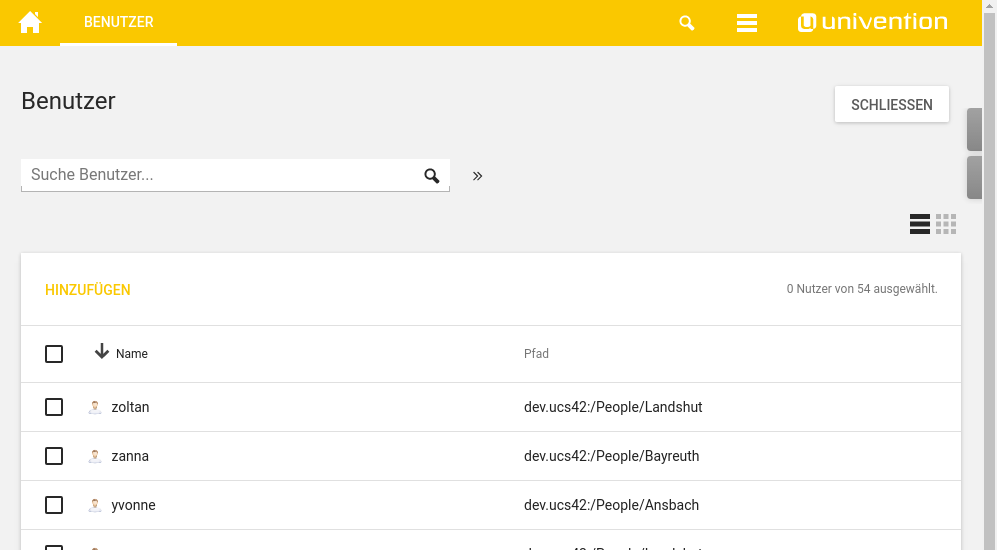Image resolution: width=999 pixels, height=550 pixels.
Task: Mark the checkbox for yvonne
Action: [54, 505]
